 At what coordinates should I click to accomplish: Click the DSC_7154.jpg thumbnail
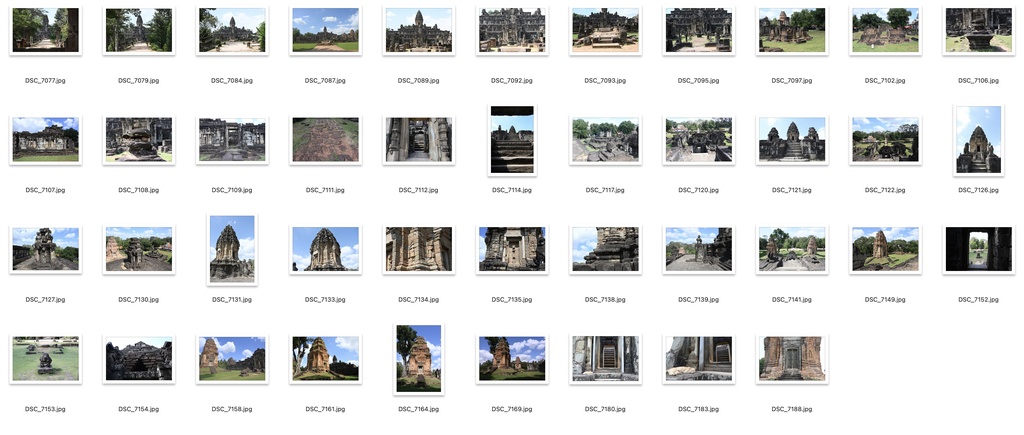(138, 359)
